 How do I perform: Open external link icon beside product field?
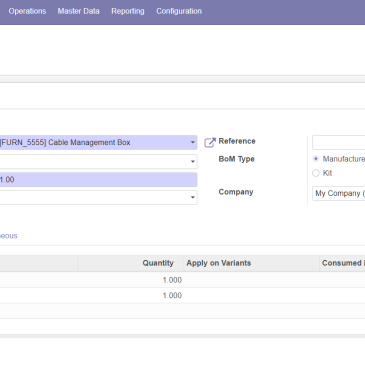[210, 142]
